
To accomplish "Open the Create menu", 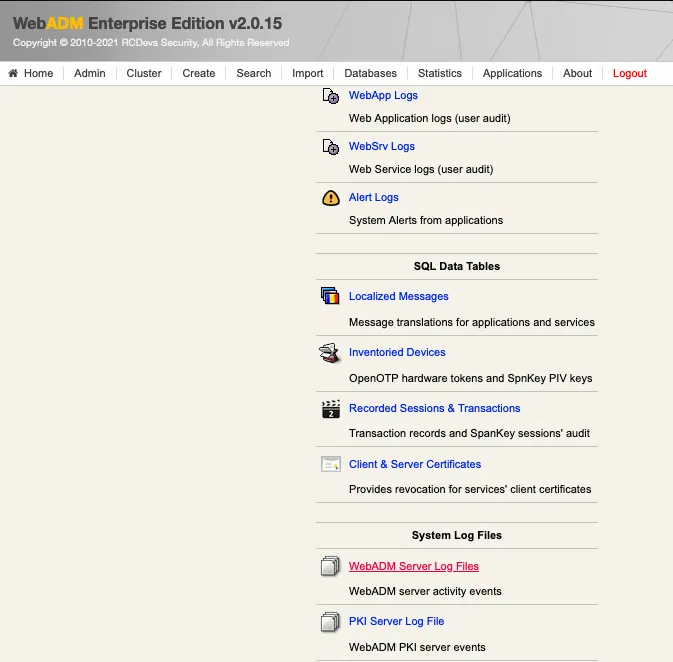I will 199,73.
